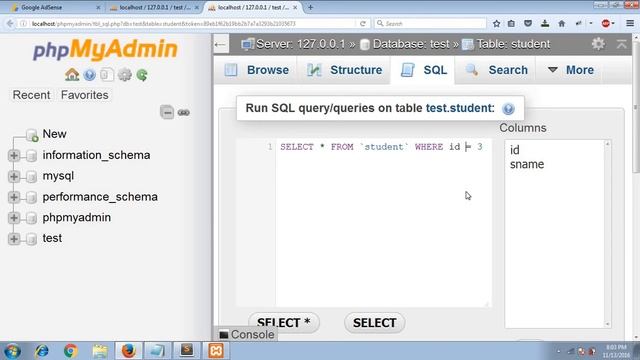Click the green reload navigation icon
640x360 pixels.
pyautogui.click(x=142, y=75)
